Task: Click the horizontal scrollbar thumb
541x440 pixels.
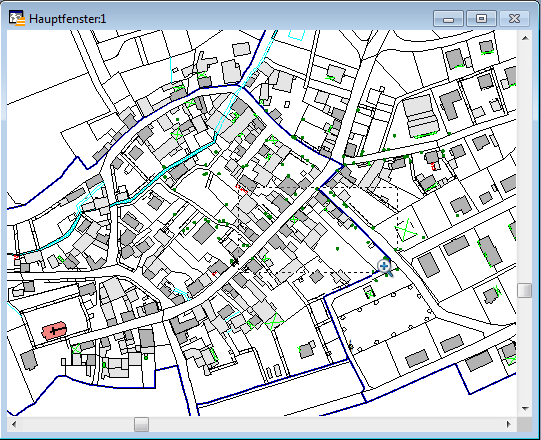Action: (x=141, y=424)
